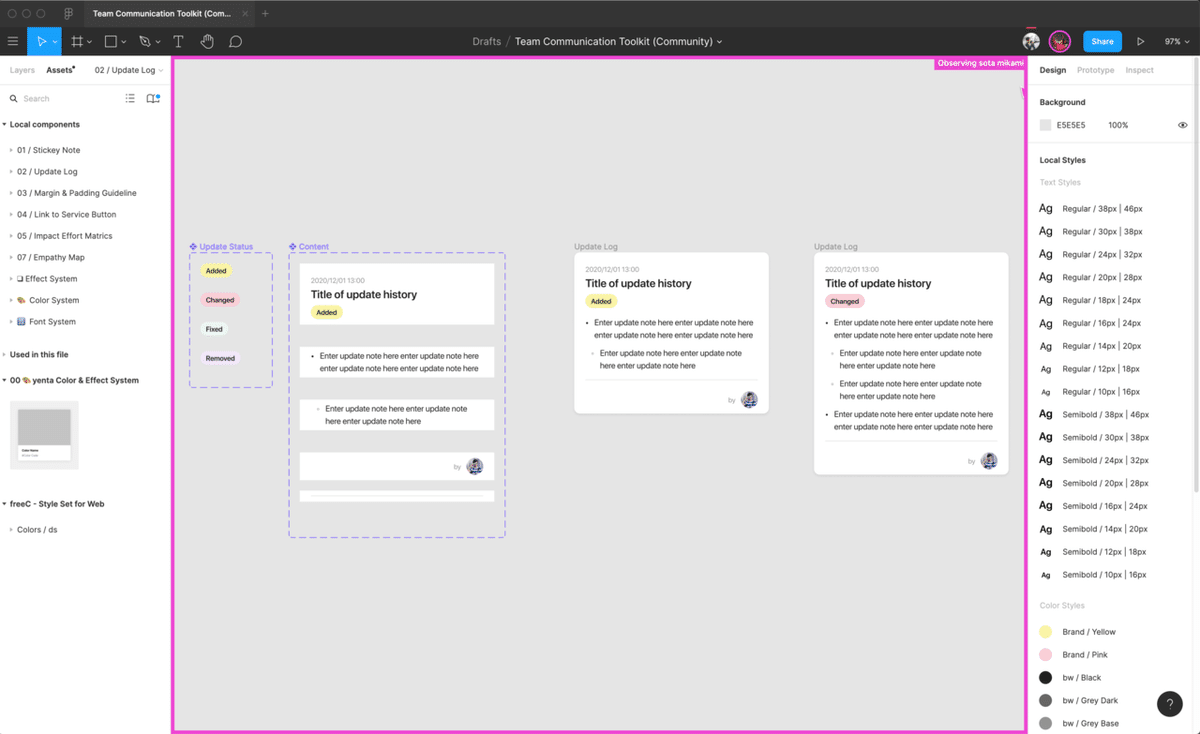Viewport: 1200px width, 734px height.
Task: Expand the Font System folder
Action: tap(11, 322)
